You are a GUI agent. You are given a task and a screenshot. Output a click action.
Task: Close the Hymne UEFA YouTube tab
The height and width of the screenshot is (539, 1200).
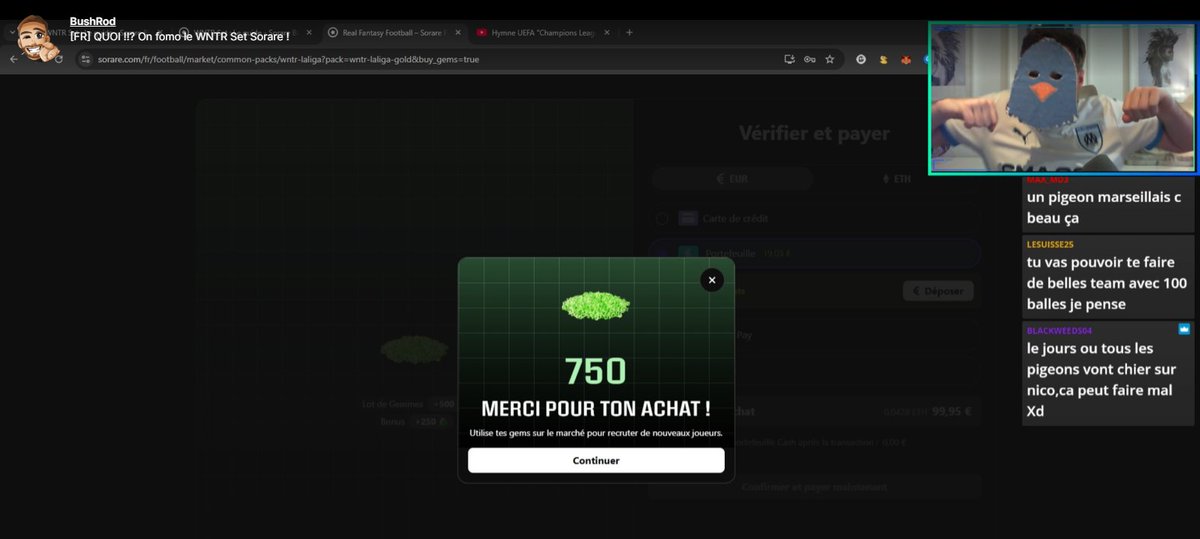pyautogui.click(x=607, y=32)
